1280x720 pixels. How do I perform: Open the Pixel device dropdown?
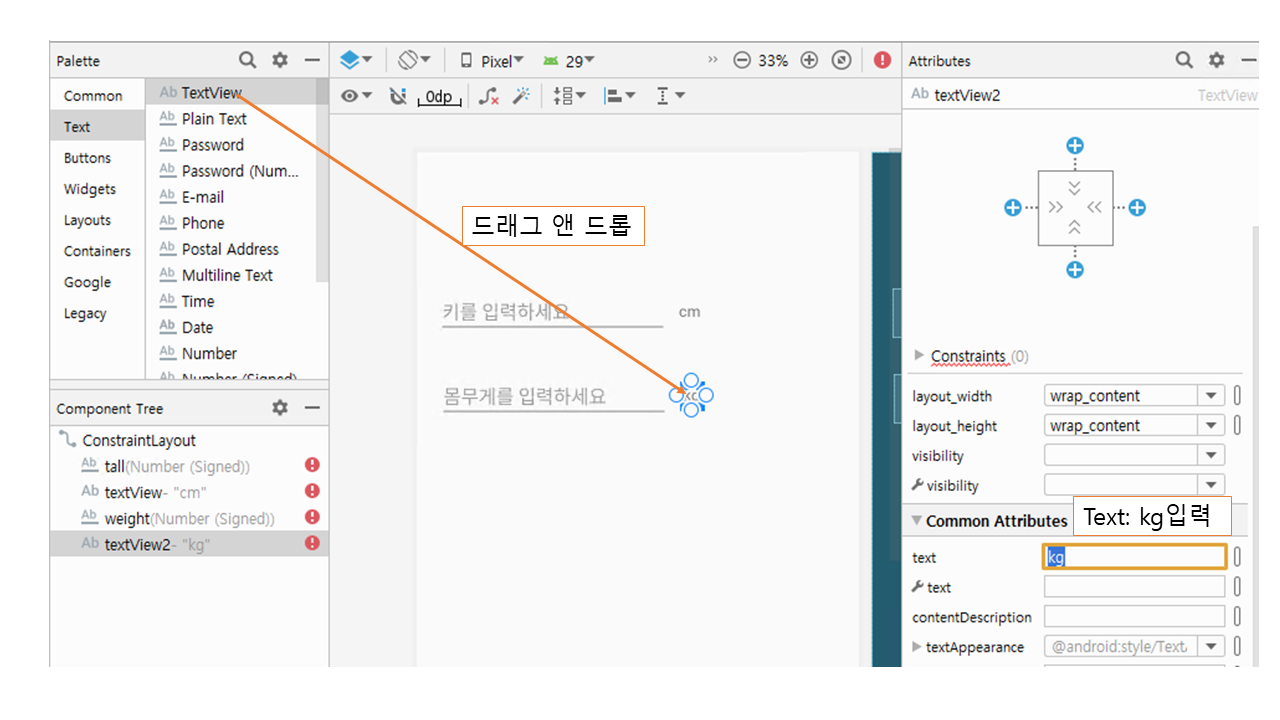(x=492, y=61)
